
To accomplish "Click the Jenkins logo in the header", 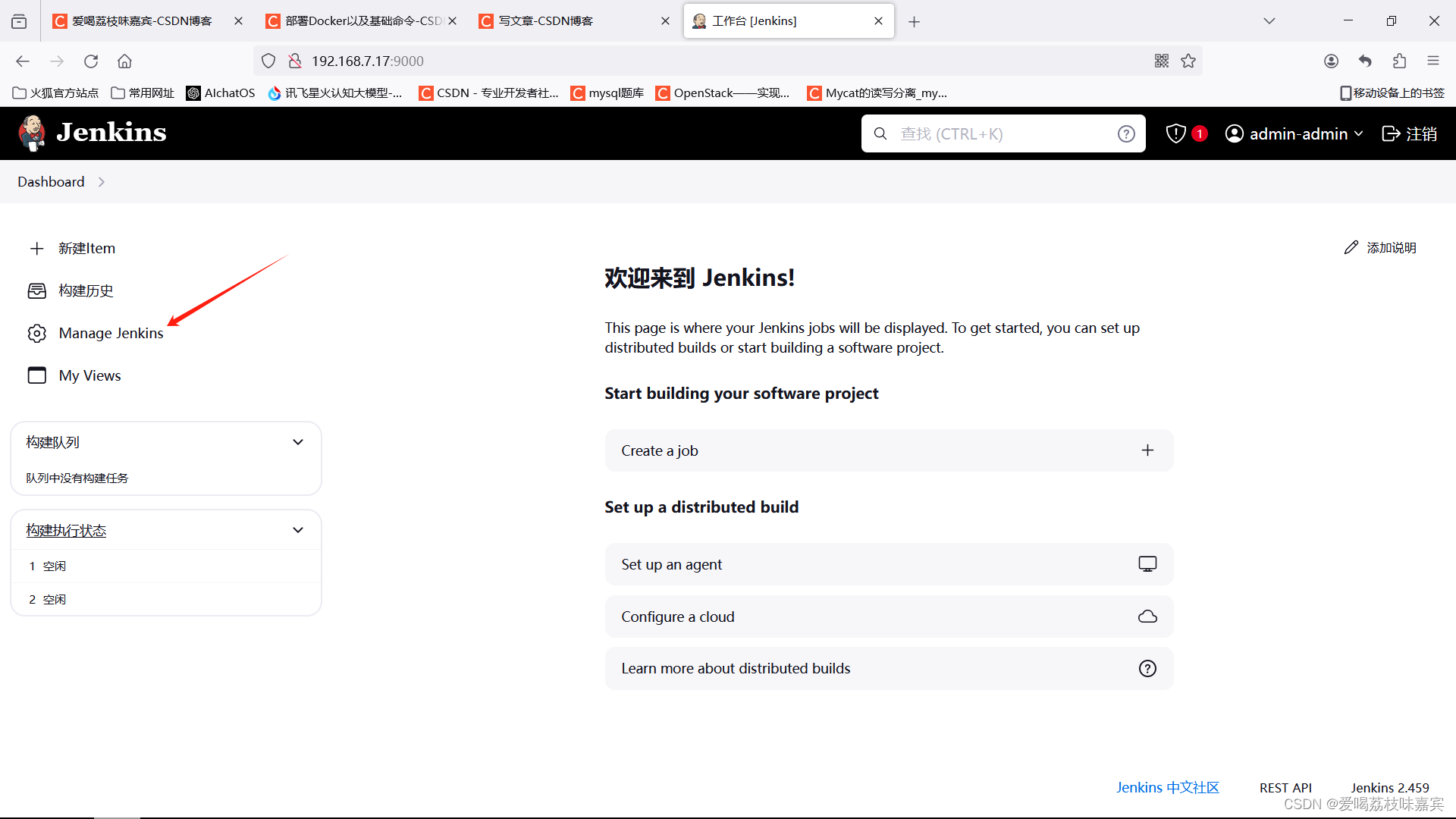I will pos(93,133).
